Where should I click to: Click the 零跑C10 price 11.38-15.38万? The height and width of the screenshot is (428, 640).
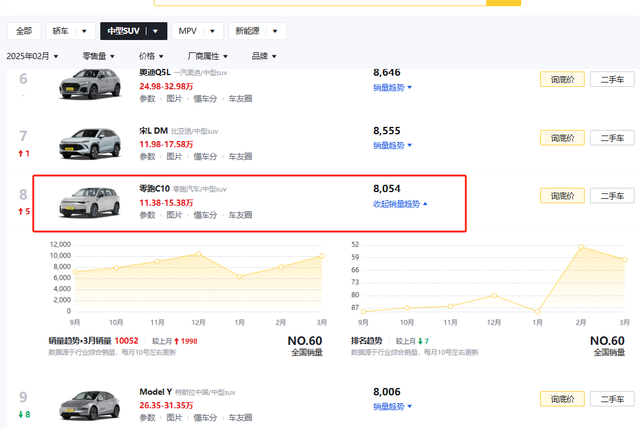coord(166,203)
